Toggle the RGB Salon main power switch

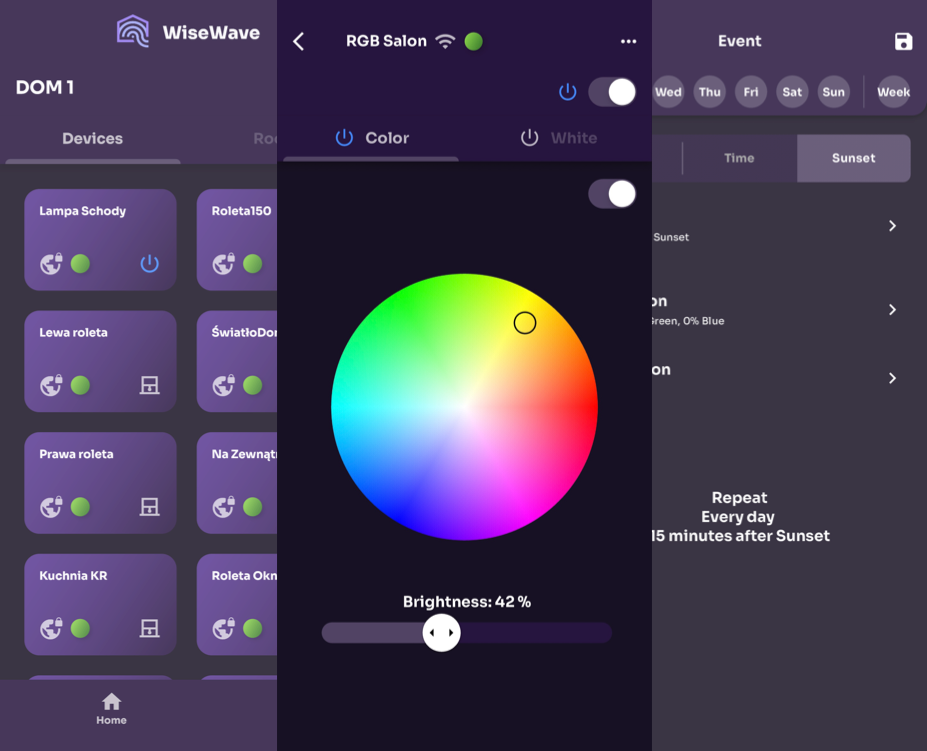click(x=612, y=92)
